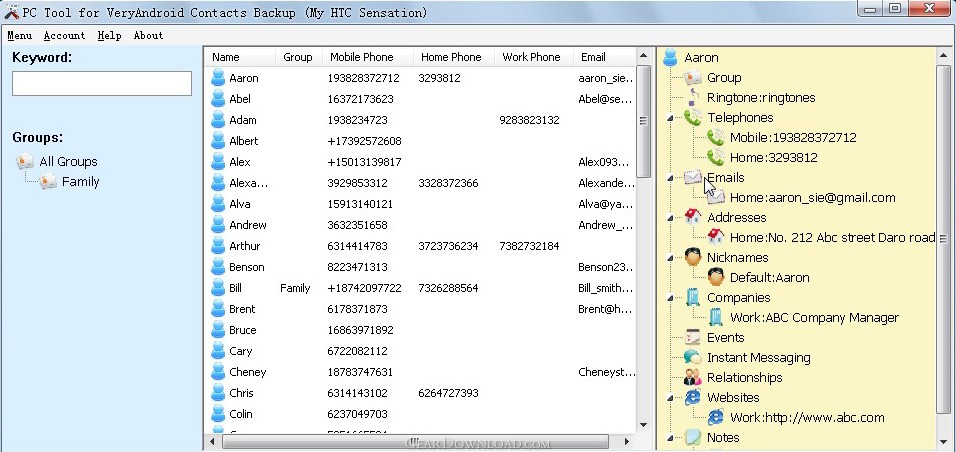The width and height of the screenshot is (956, 452).
Task: Click the Websites browser icon
Action: (693, 398)
